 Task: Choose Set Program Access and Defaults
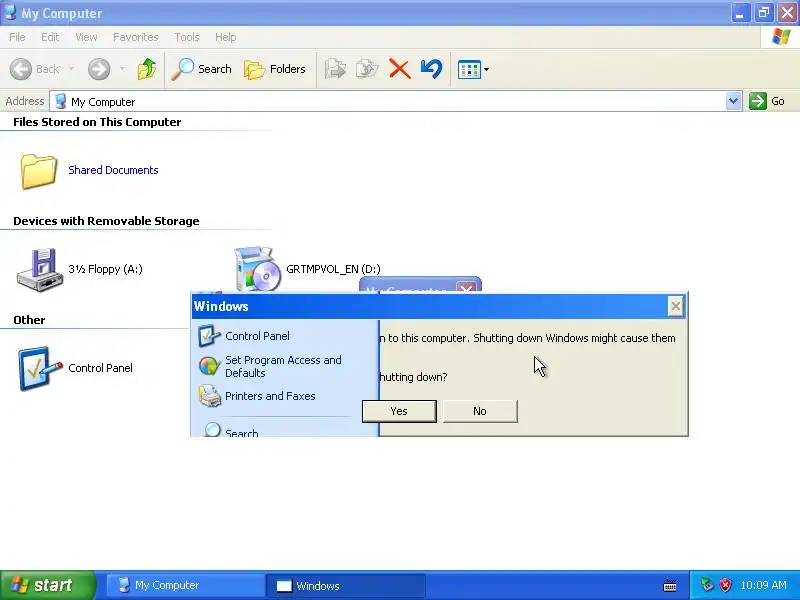(x=270, y=366)
